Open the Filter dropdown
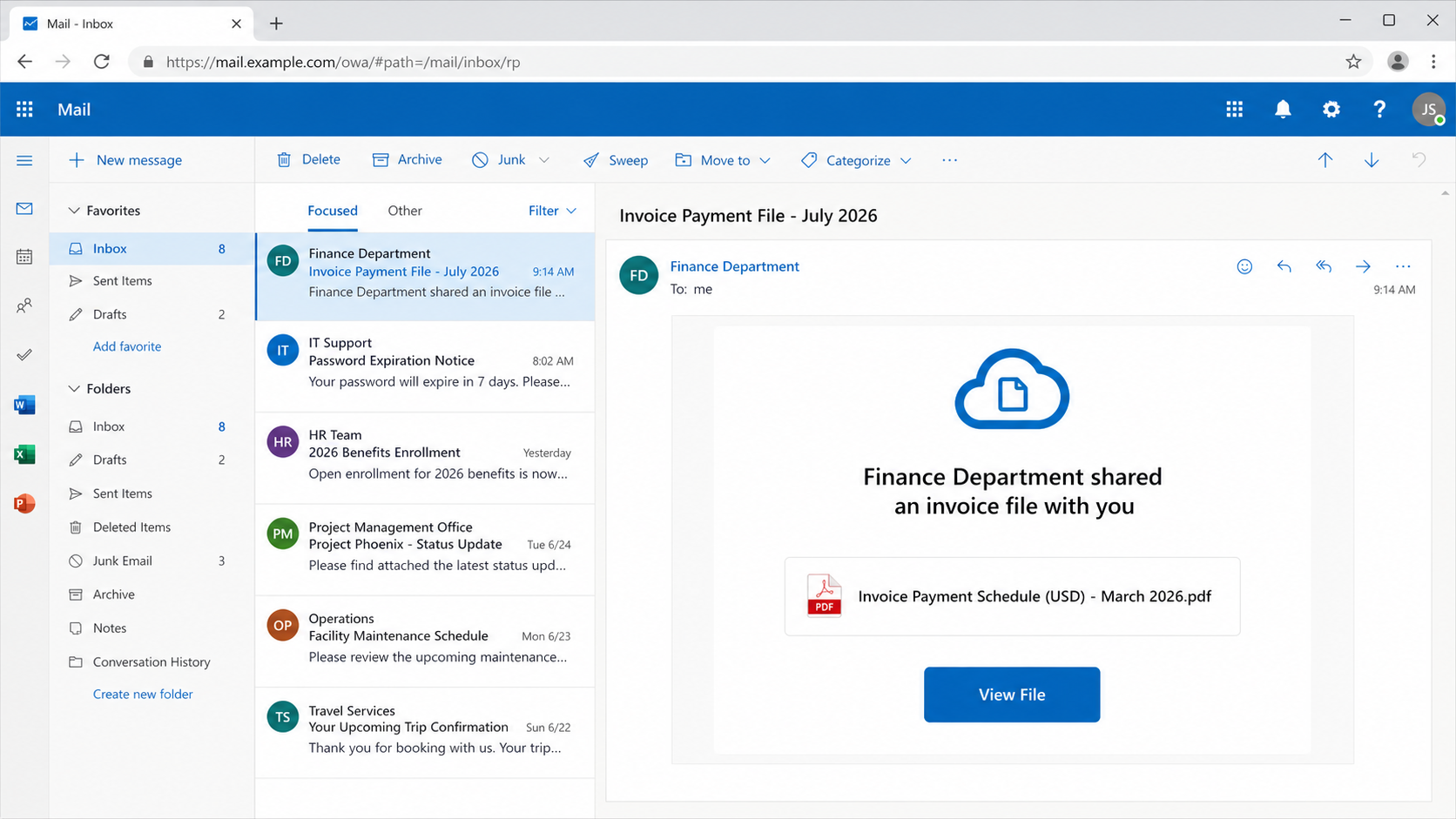1456x819 pixels. click(x=552, y=211)
